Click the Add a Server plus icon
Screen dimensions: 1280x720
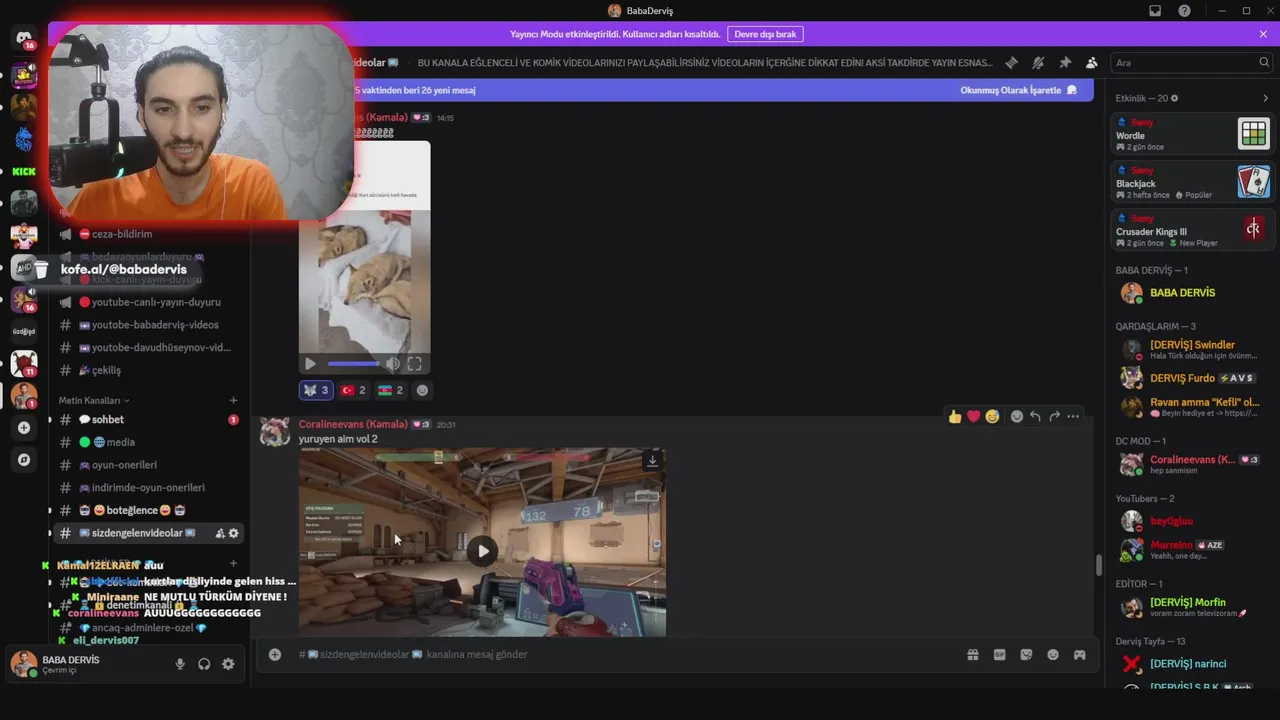coord(24,428)
